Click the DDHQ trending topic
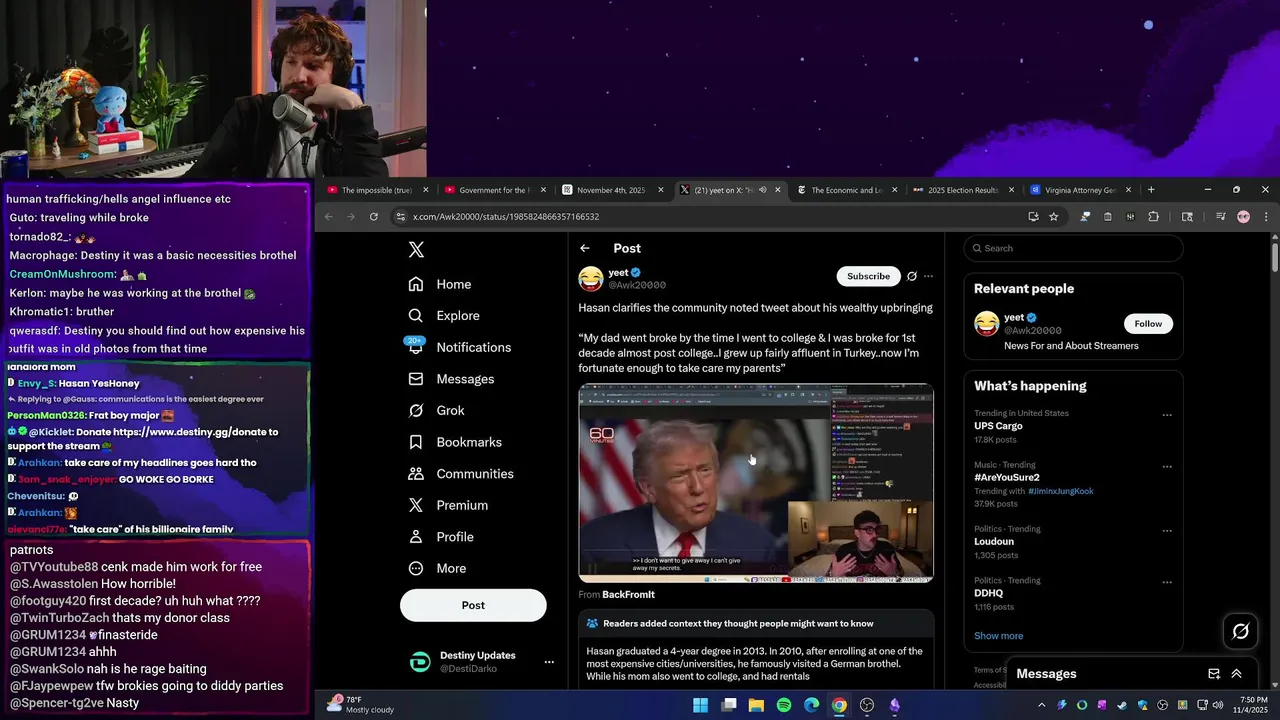 click(x=988, y=593)
